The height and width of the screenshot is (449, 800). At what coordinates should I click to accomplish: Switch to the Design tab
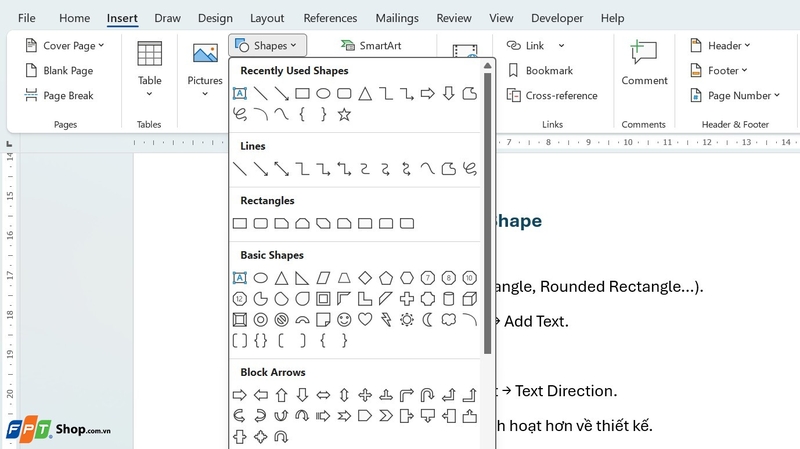click(x=215, y=18)
